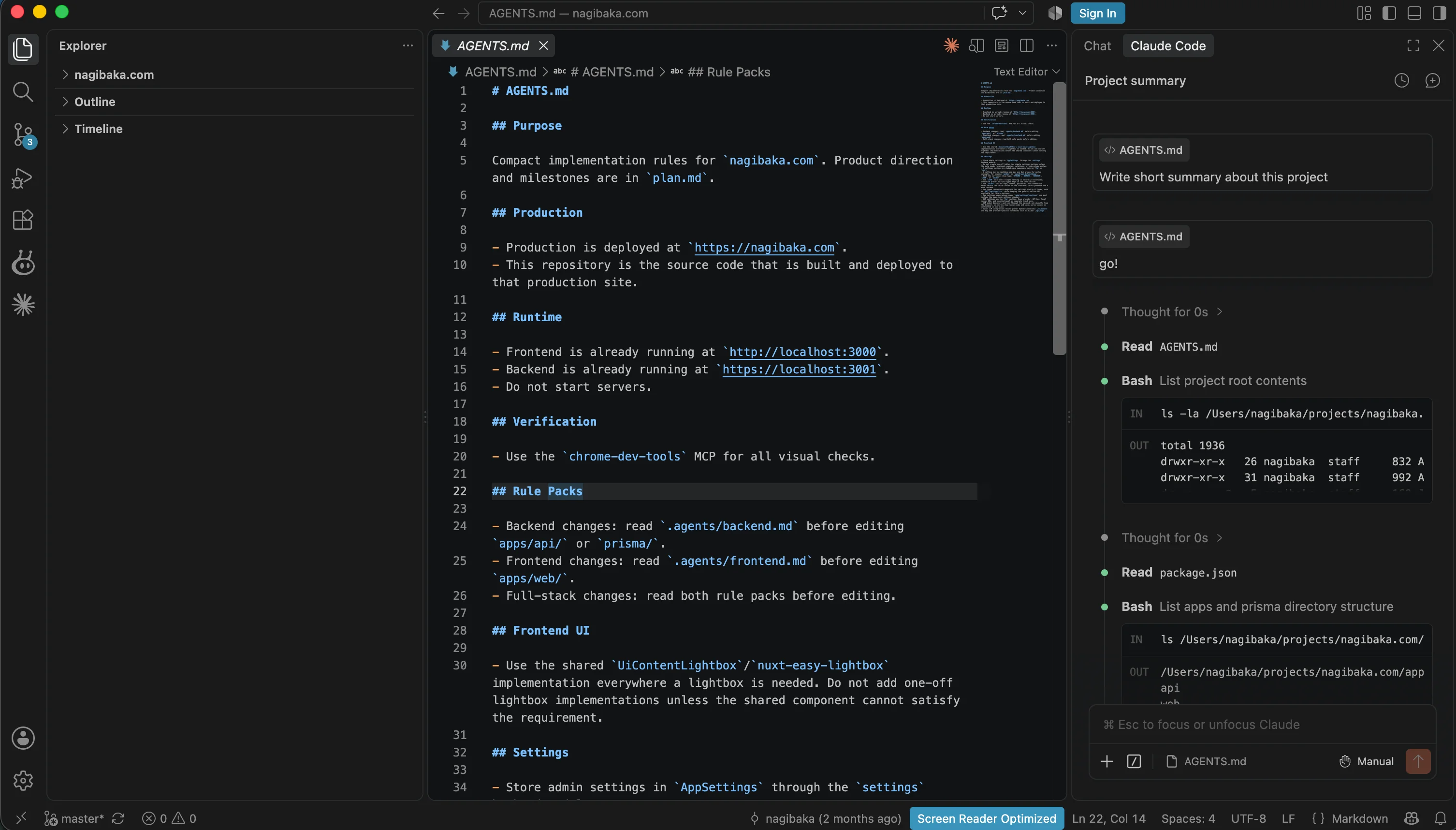This screenshot has width=1456, height=830.
Task: Change end of line sequence LF
Action: 1289,818
